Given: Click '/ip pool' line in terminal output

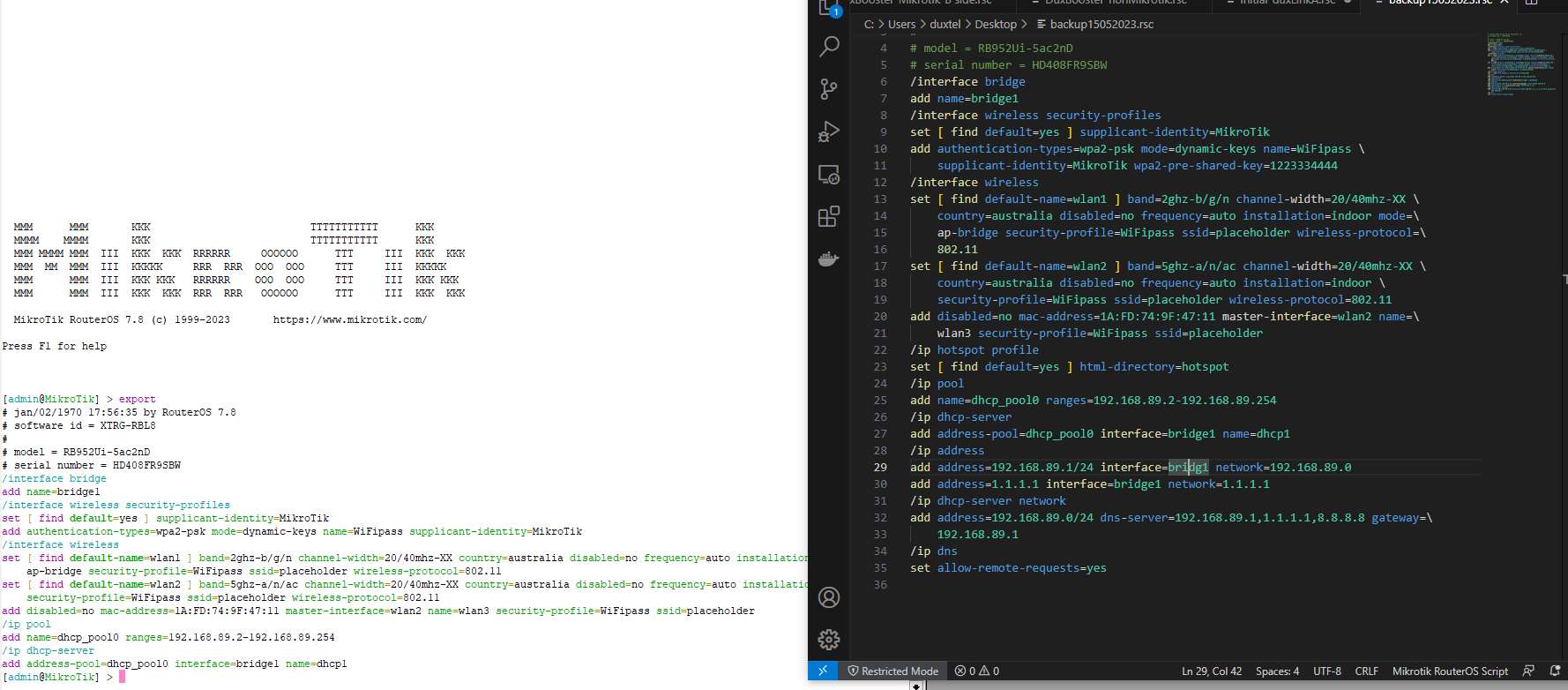Looking at the screenshot, I should tap(26, 624).
